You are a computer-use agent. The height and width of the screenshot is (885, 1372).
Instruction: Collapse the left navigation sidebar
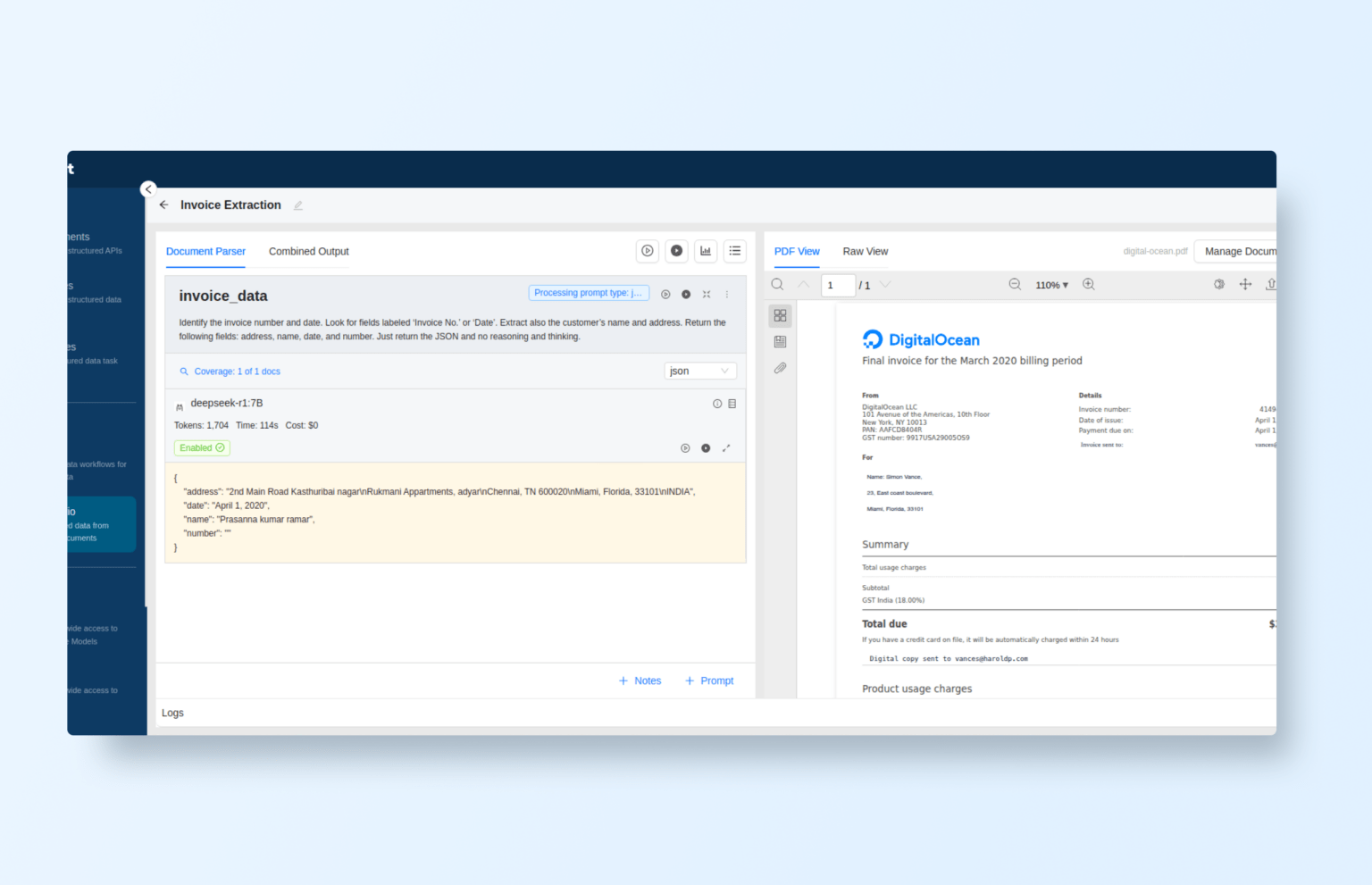click(x=147, y=189)
